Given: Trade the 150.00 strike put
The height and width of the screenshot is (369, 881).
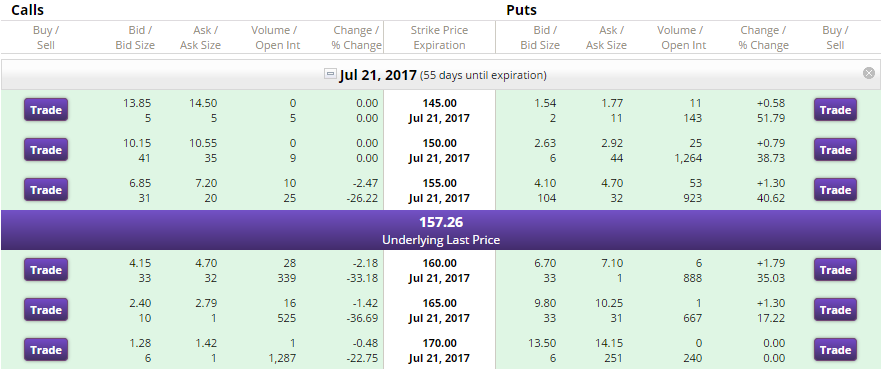Looking at the screenshot, I should coord(835,150).
